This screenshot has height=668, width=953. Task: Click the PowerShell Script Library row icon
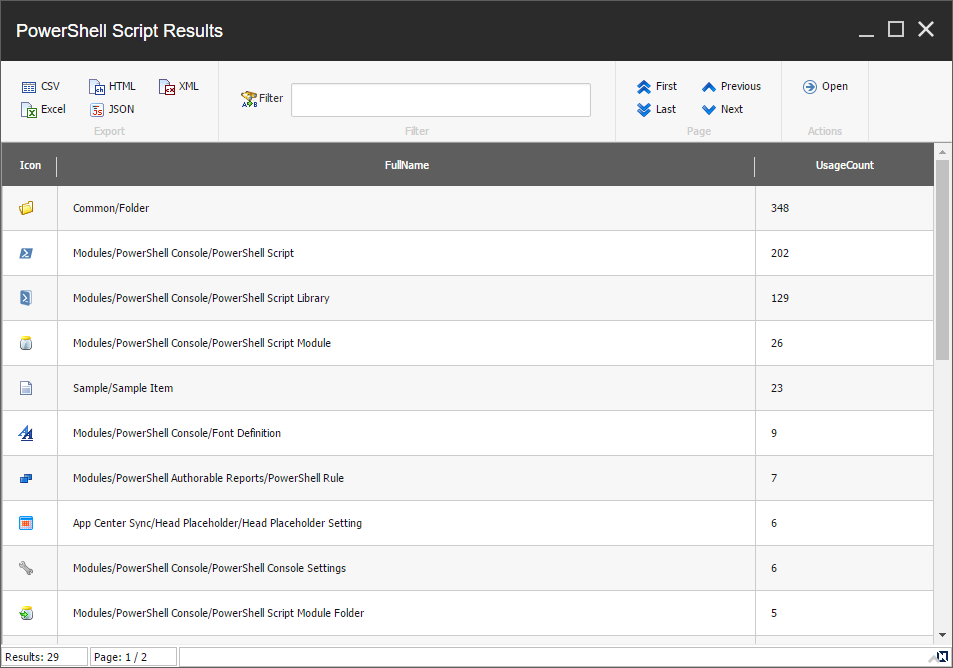pyautogui.click(x=26, y=298)
